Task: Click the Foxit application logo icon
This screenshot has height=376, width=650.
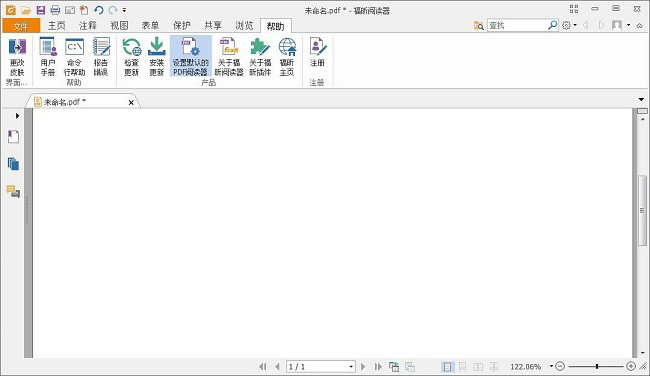Action: (11, 10)
